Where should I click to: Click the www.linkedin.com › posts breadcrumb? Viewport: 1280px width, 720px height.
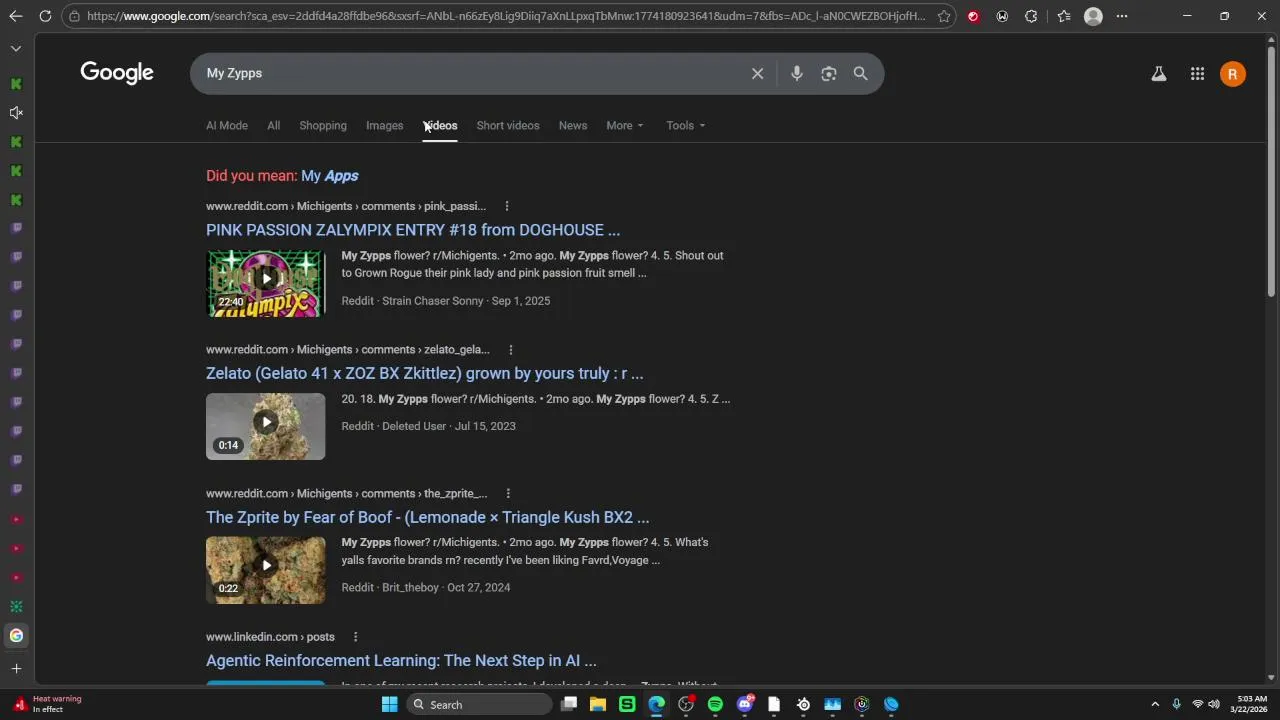(270, 637)
